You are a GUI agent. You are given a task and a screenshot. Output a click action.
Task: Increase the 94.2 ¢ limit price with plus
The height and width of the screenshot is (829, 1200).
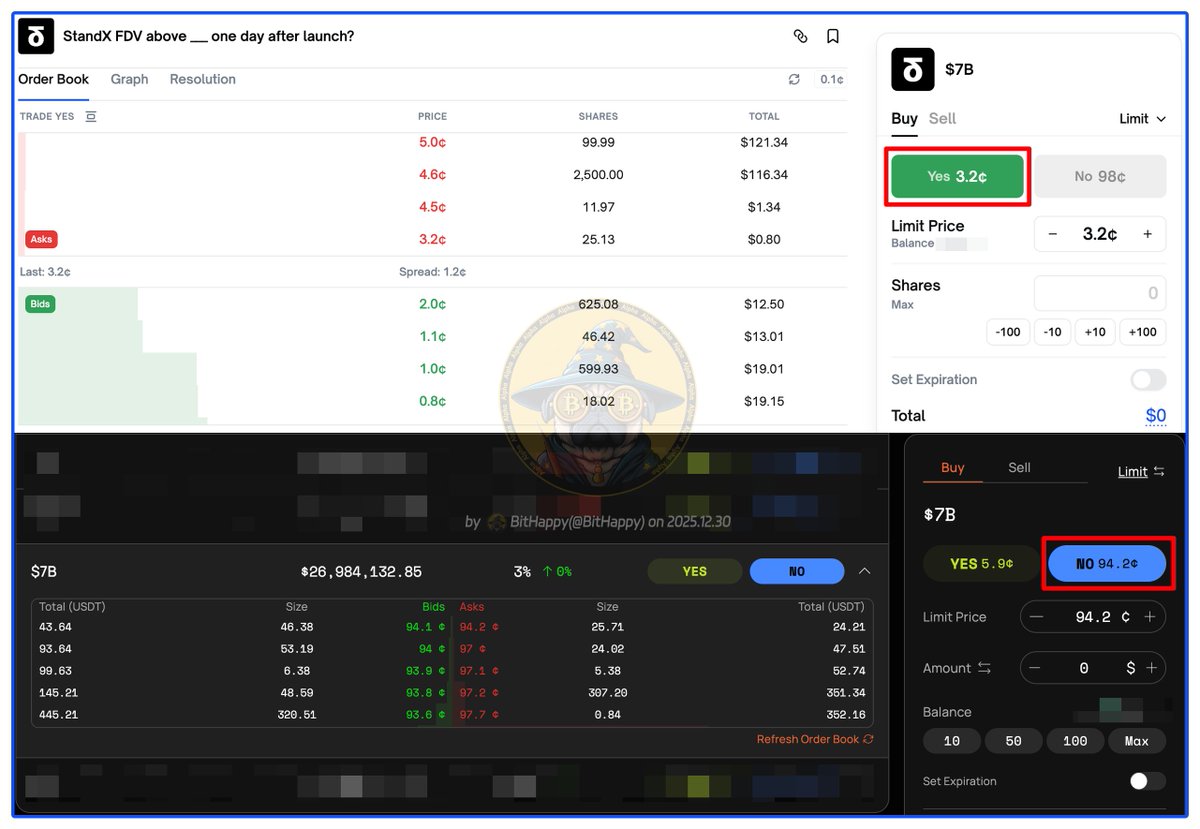[x=1150, y=617]
